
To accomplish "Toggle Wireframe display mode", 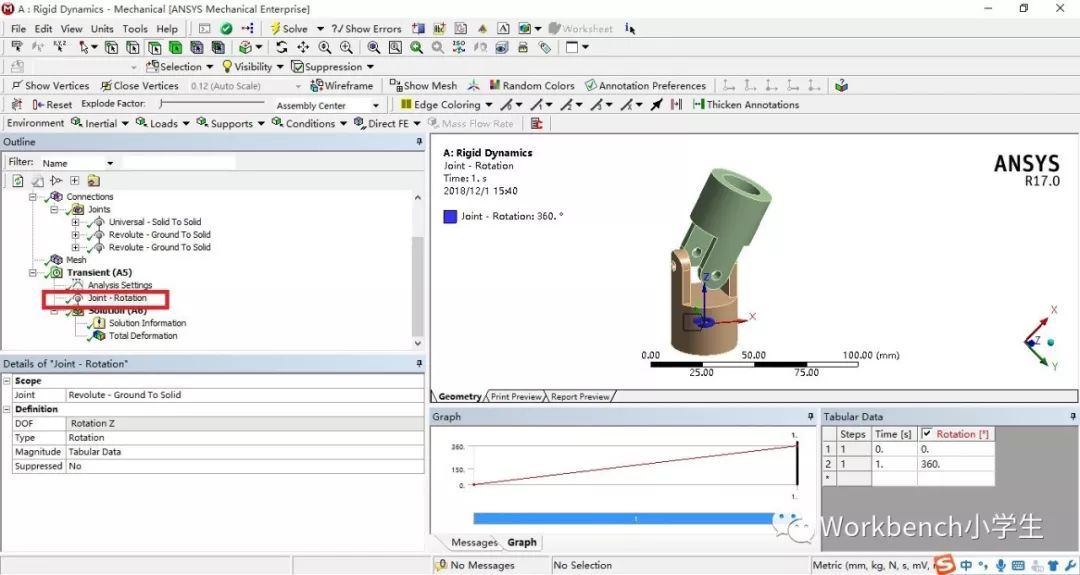I will [x=342, y=85].
